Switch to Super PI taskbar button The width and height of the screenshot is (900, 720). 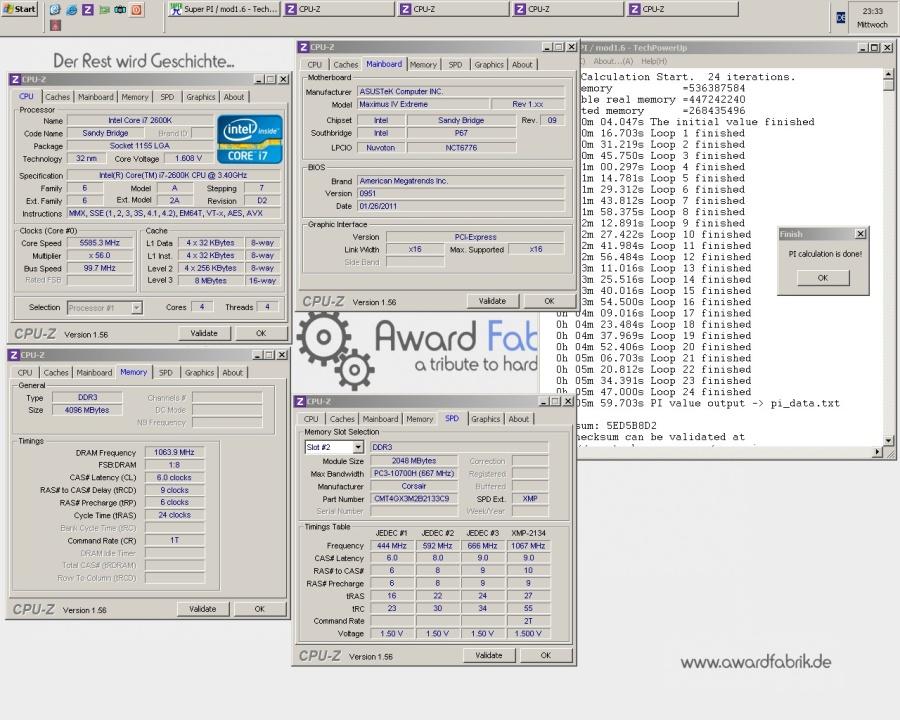pos(223,9)
